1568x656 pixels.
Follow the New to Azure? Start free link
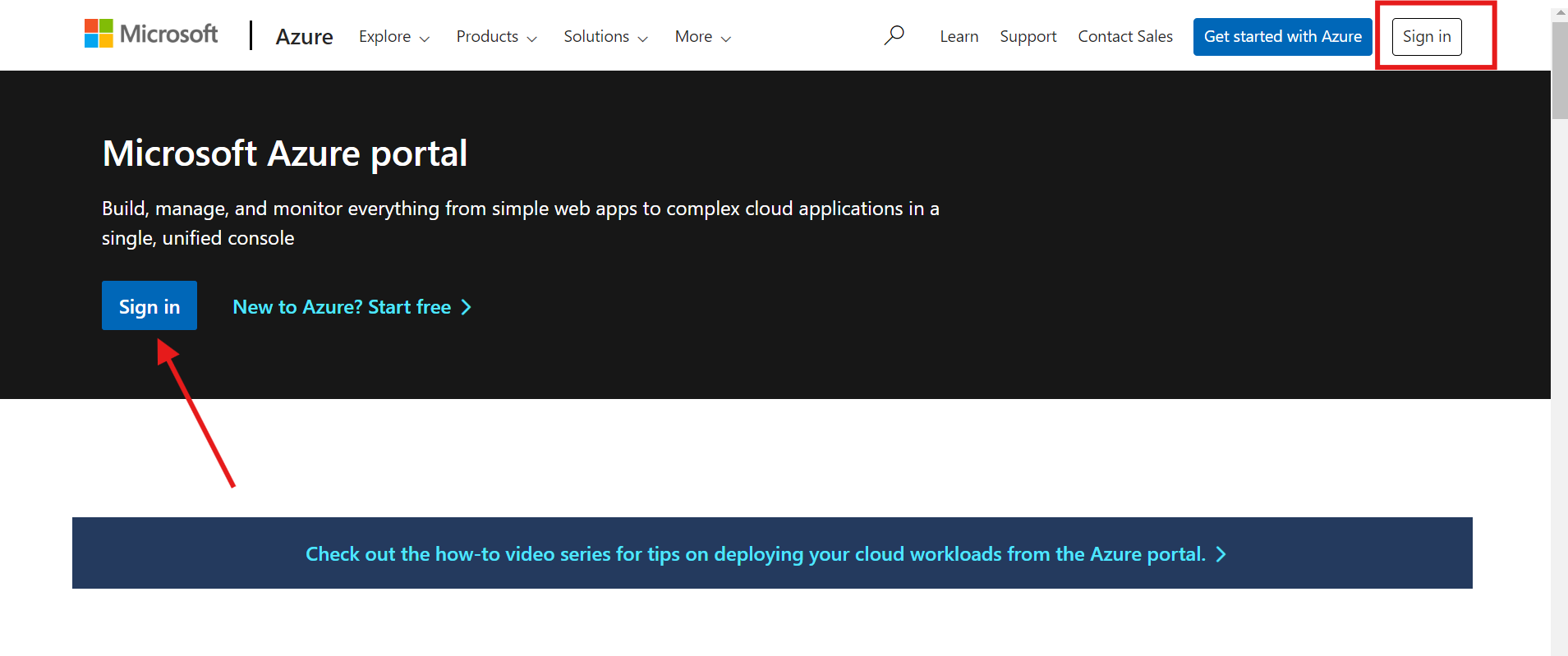pyautogui.click(x=342, y=307)
